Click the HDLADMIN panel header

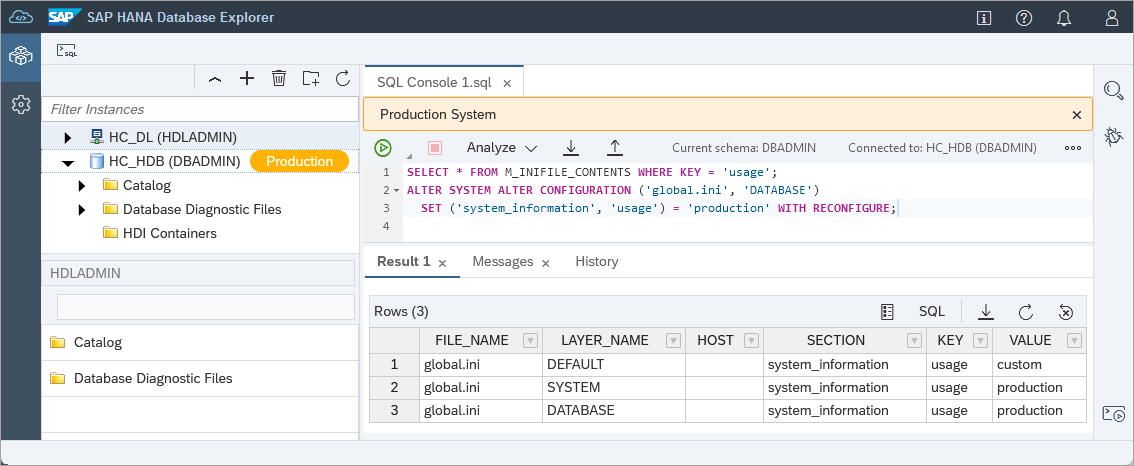click(x=200, y=273)
